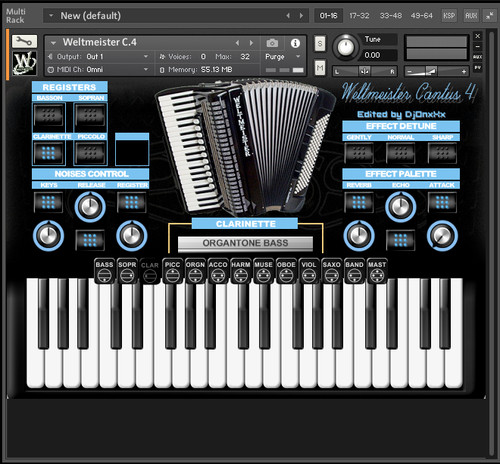Open the Purge dropdown menu
500x464 pixels.
tap(283, 57)
